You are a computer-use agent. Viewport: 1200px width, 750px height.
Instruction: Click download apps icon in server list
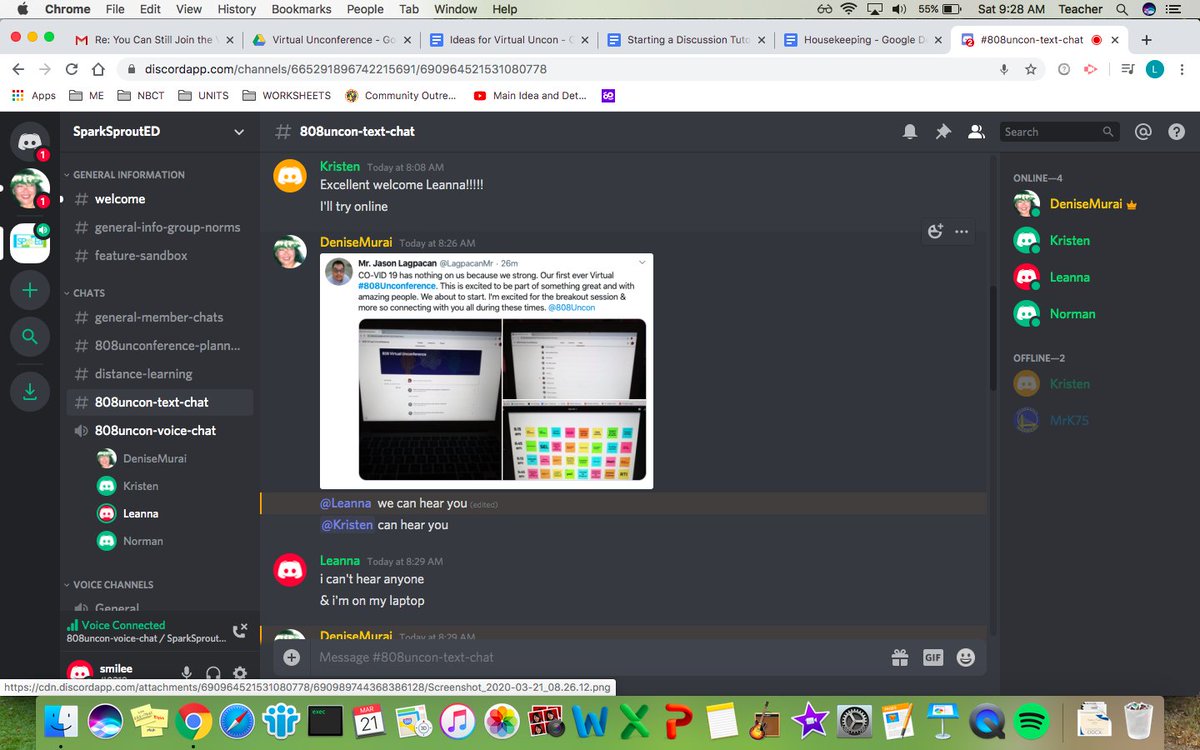pos(29,391)
